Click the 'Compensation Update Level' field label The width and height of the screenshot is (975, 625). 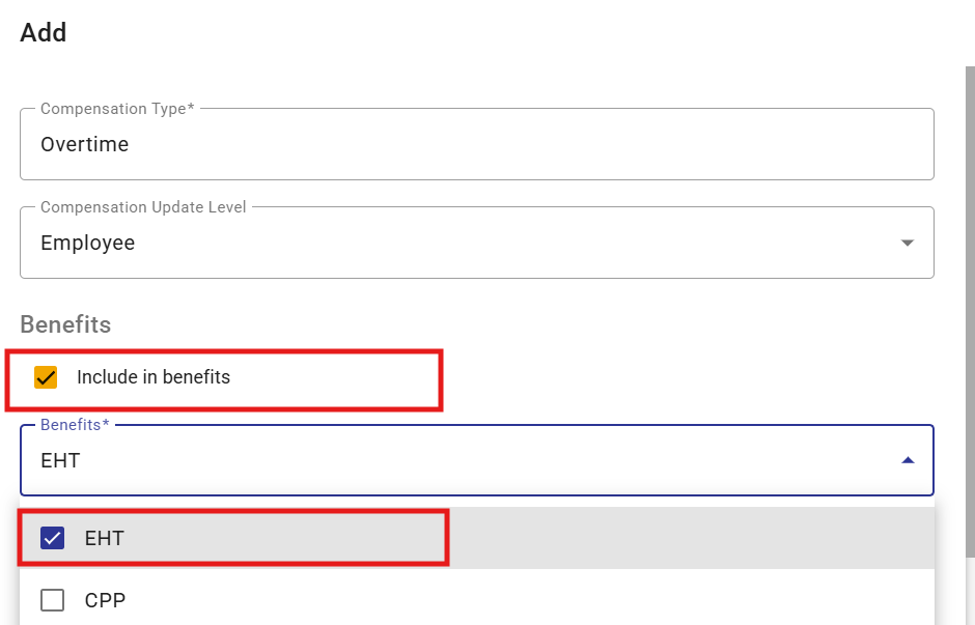143,207
